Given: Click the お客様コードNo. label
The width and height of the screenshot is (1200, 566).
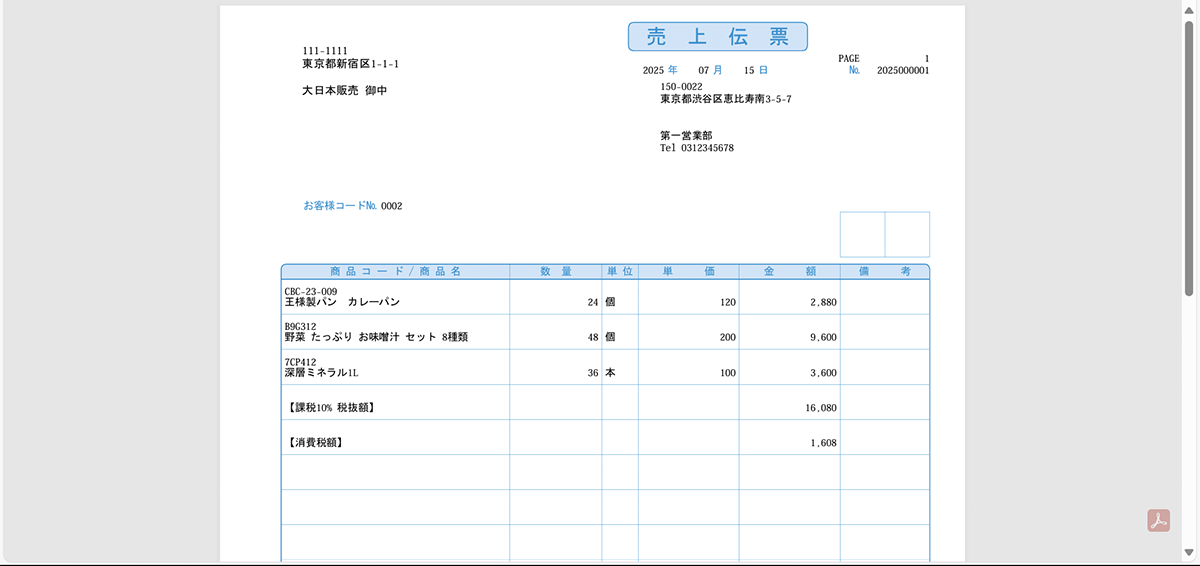Looking at the screenshot, I should [339, 206].
